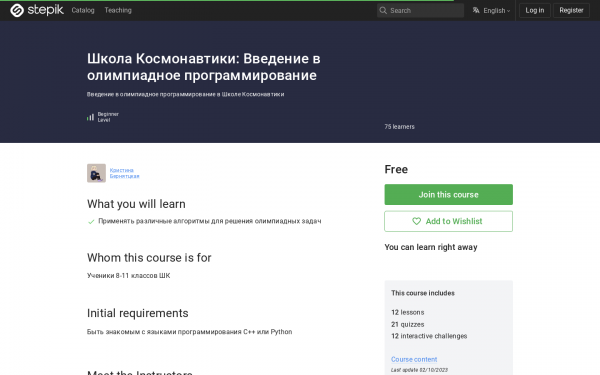
Task: Open the instructor avatar thumbnail
Action: click(96, 173)
